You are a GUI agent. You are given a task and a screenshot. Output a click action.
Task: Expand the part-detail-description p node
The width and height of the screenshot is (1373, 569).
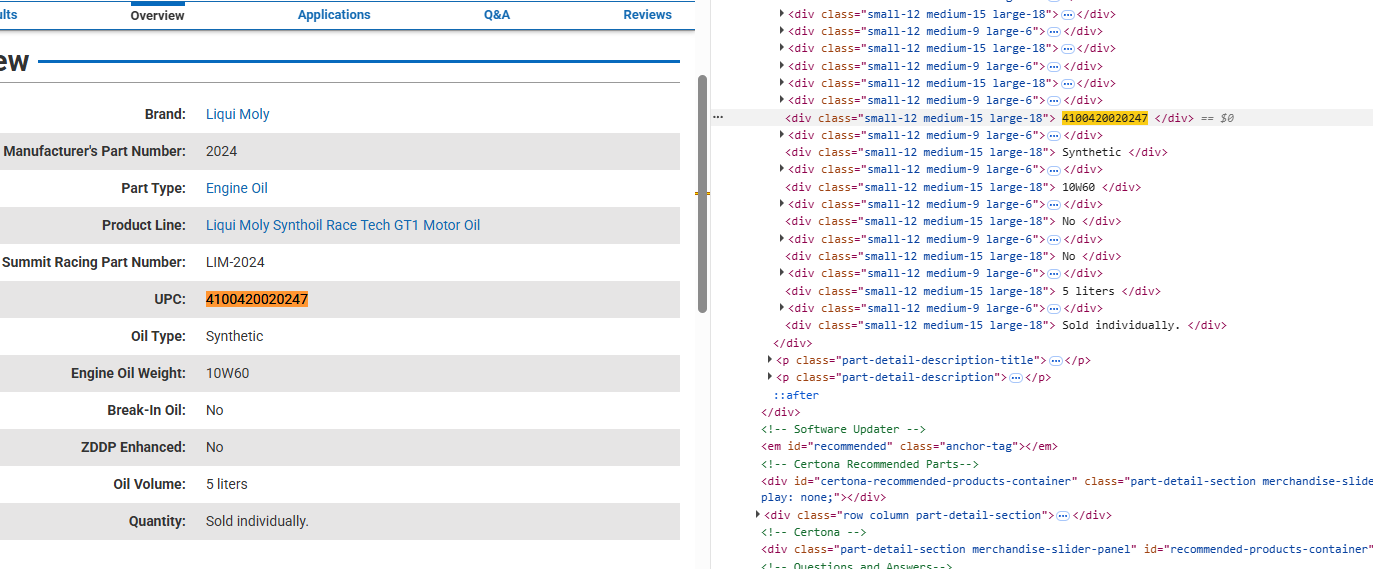click(x=770, y=377)
